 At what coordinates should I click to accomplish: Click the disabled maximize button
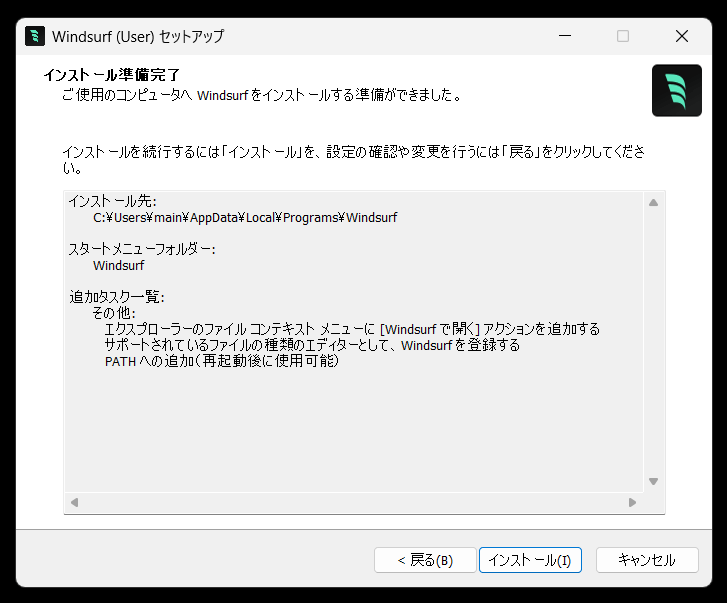pyautogui.click(x=623, y=36)
